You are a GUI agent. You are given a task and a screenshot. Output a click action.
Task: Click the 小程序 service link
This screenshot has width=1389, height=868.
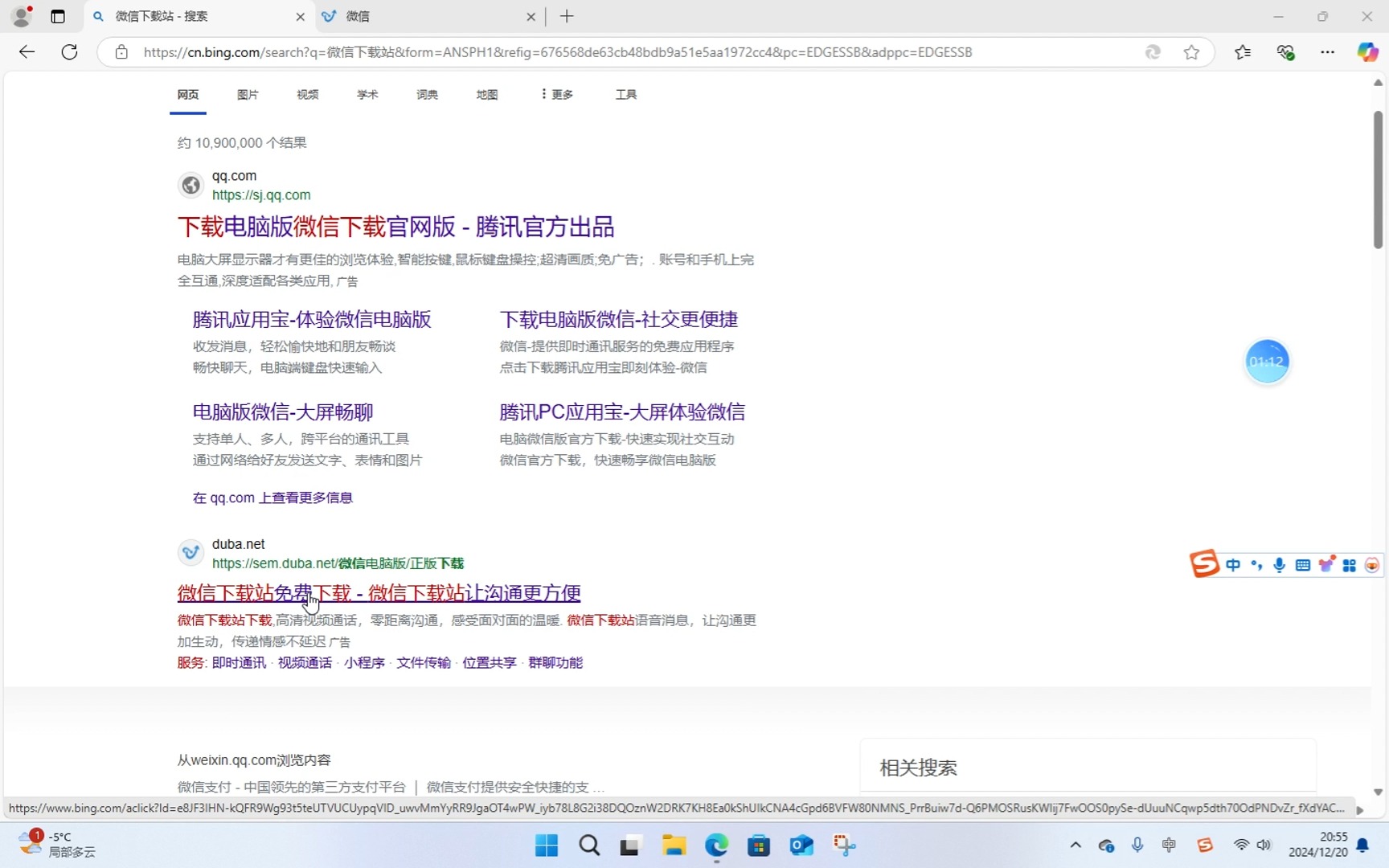[364, 663]
